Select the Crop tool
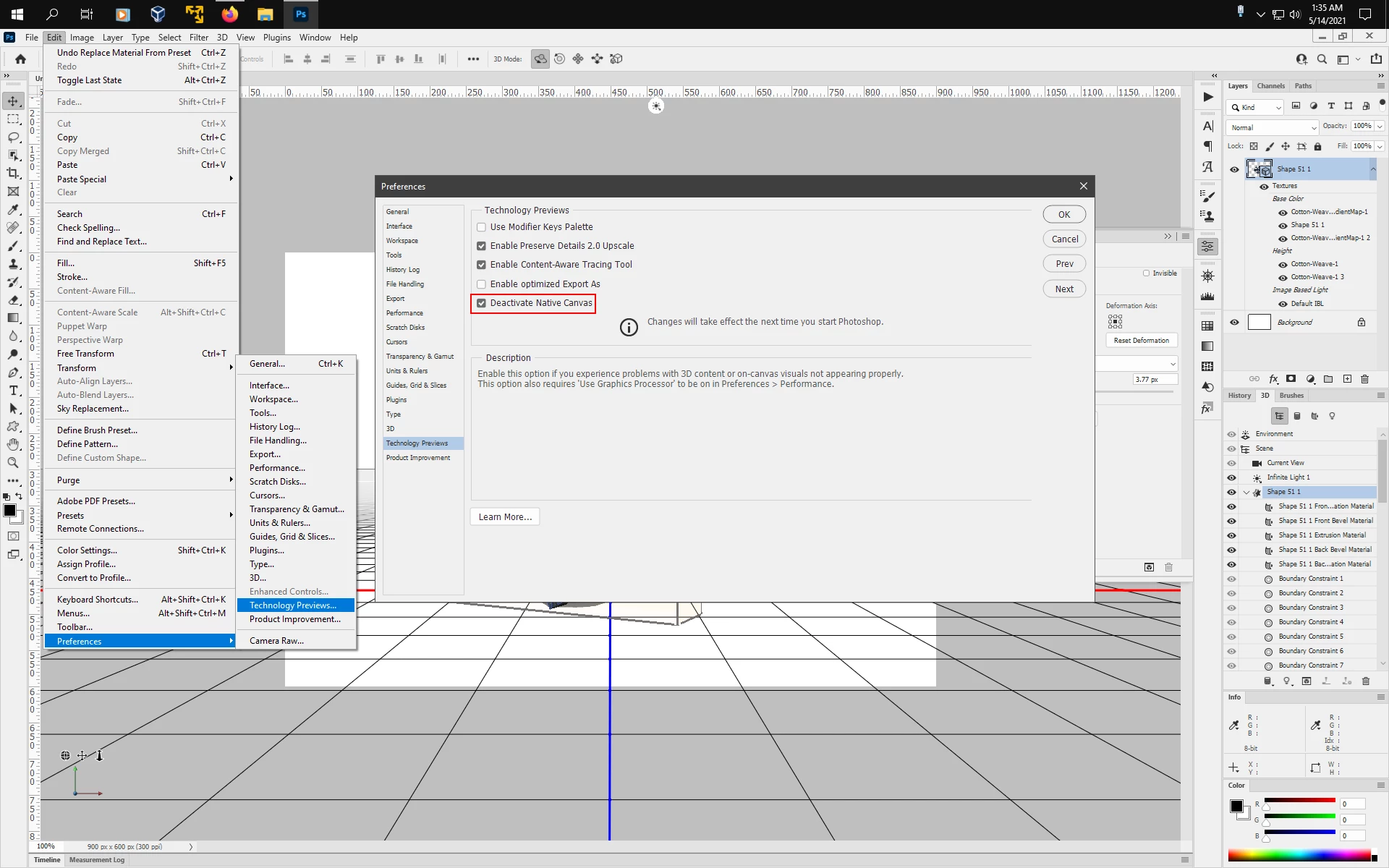Screen dimensions: 1389x868 click(13, 173)
